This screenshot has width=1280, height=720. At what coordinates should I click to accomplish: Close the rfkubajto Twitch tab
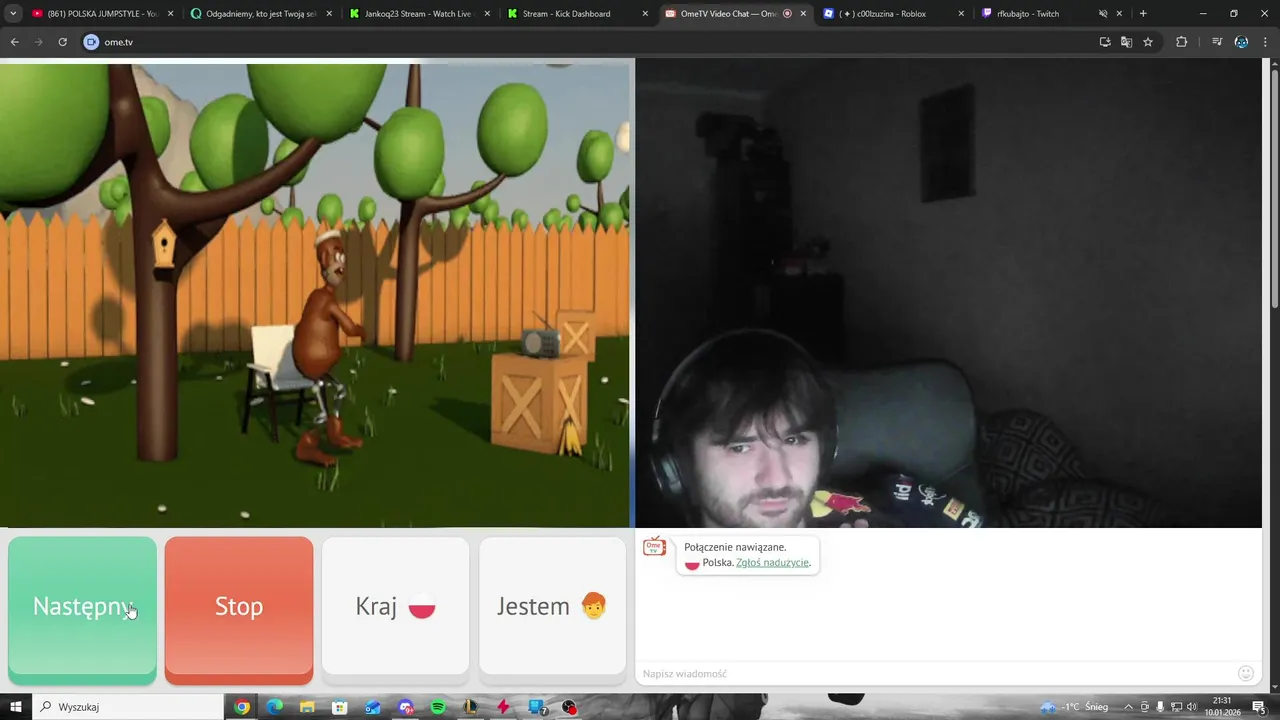pos(1119,14)
